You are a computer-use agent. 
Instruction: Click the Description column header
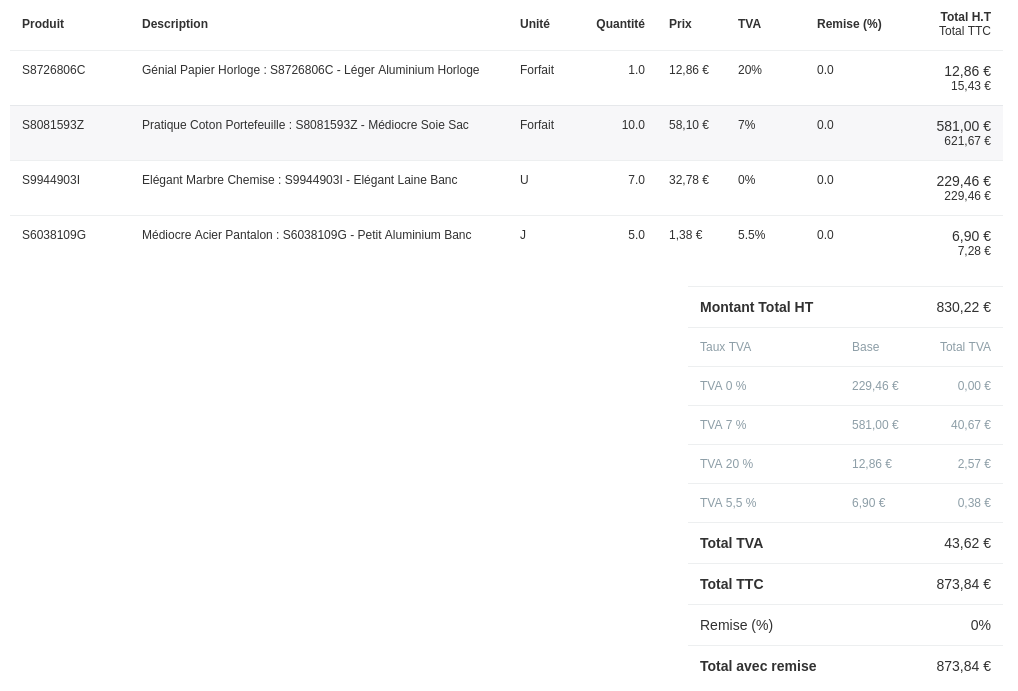tap(175, 24)
